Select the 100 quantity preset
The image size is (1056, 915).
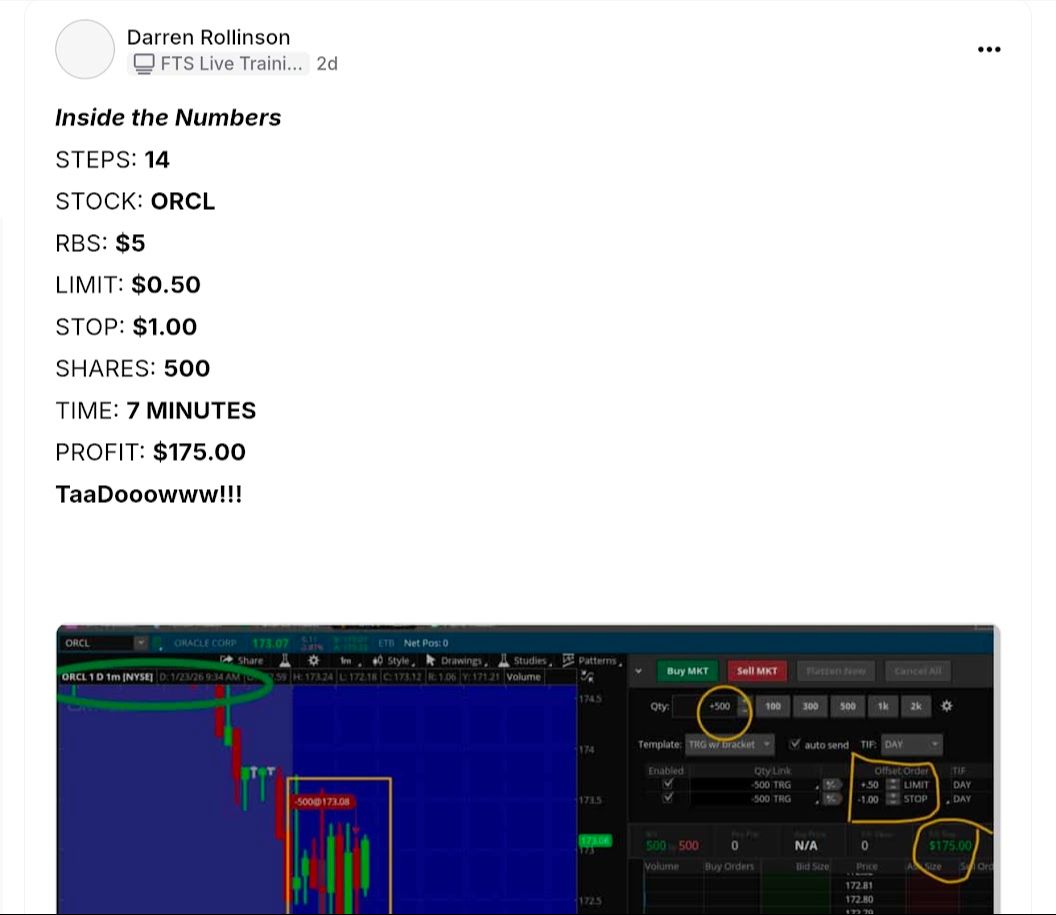772,706
